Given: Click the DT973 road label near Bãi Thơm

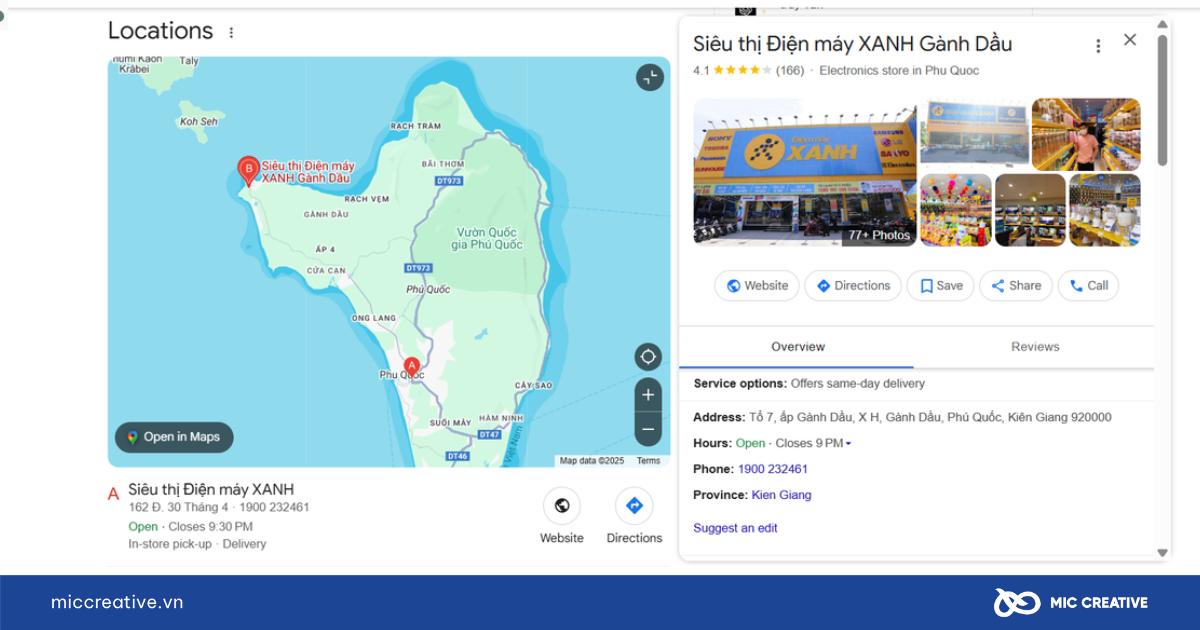Looking at the screenshot, I should click(x=449, y=181).
